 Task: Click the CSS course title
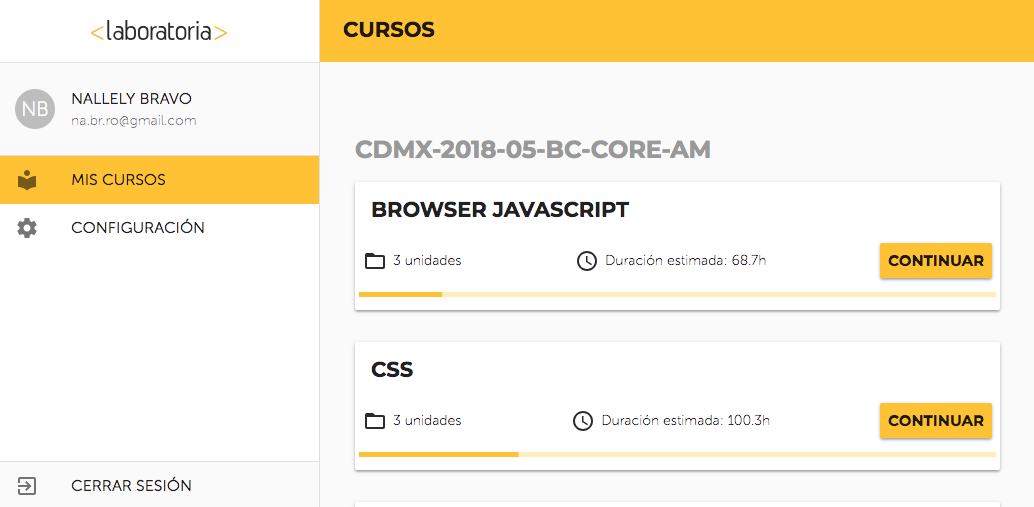pos(392,370)
